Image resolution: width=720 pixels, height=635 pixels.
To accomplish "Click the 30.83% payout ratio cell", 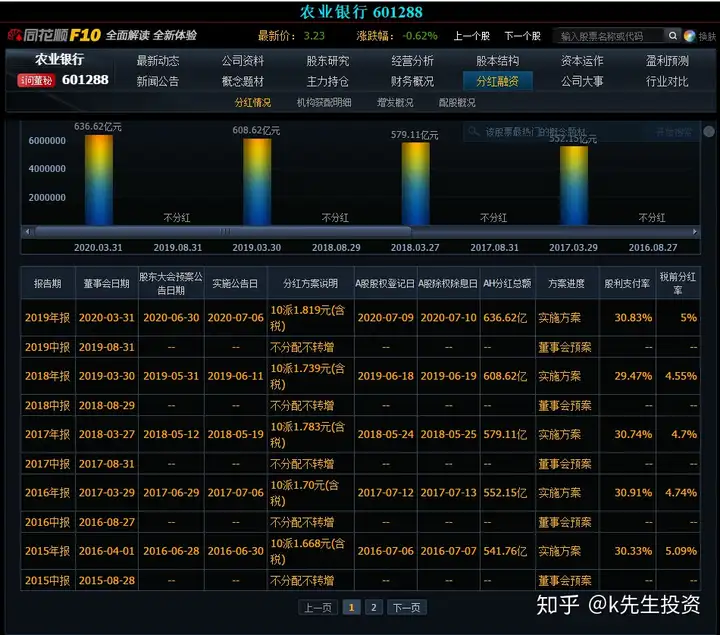I will point(628,318).
